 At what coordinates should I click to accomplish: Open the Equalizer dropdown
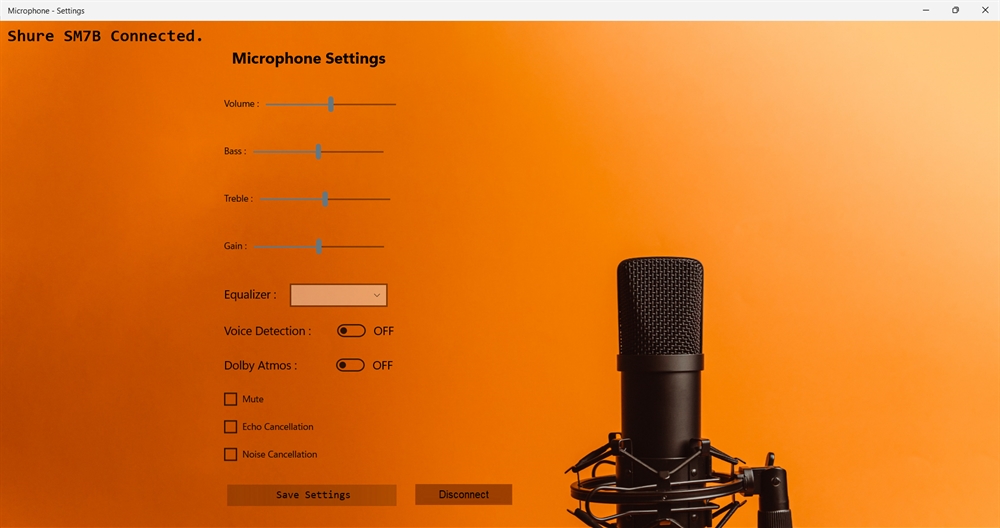tap(339, 295)
